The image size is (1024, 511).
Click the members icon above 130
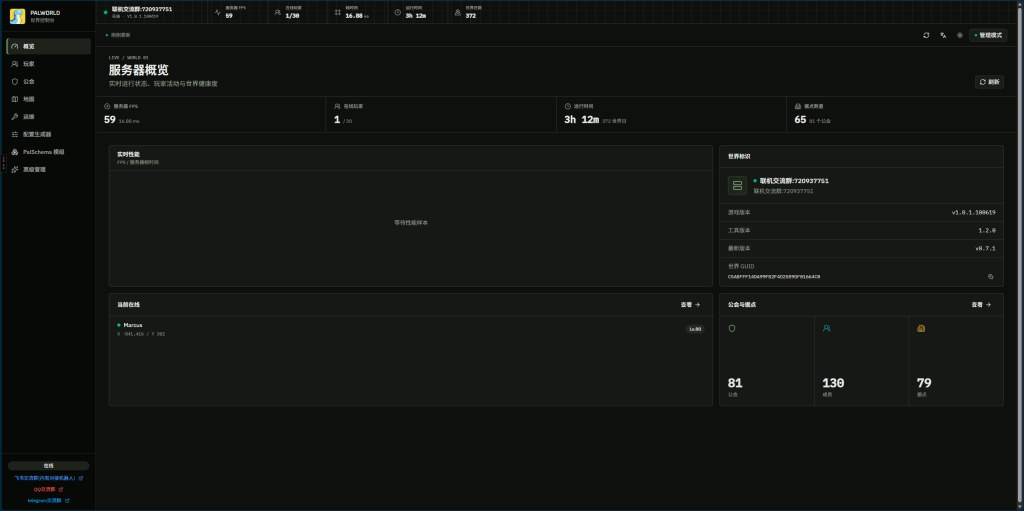(826, 328)
